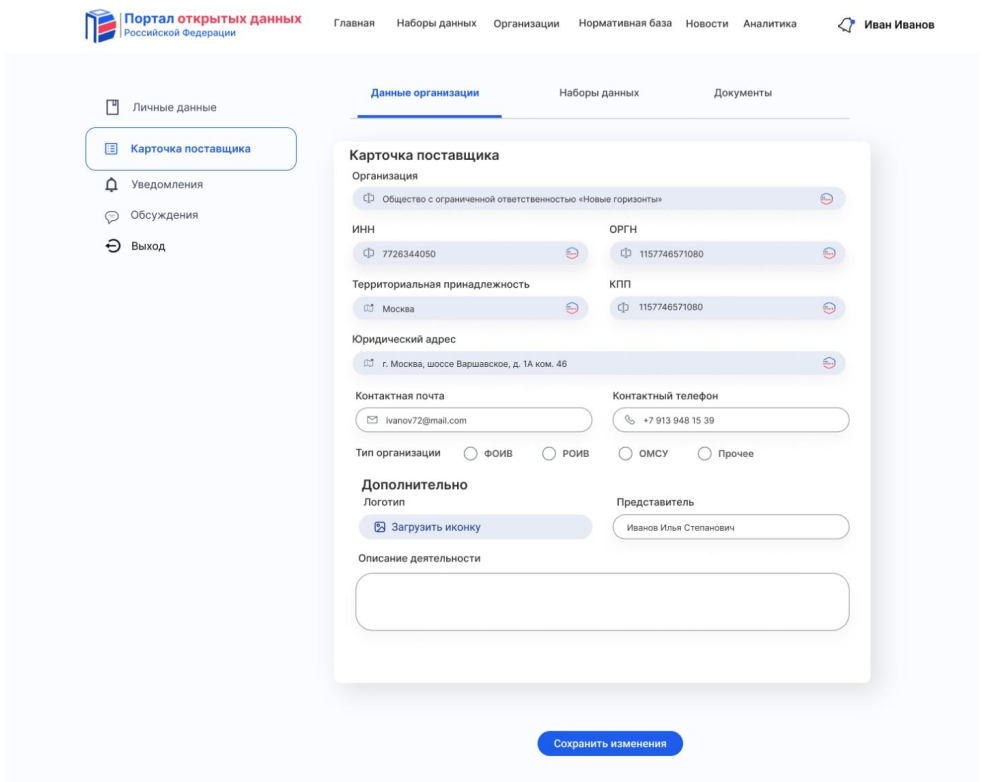The height and width of the screenshot is (782, 984).
Task: Open notifications via bell icon near Иван Иванов
Action: pyautogui.click(x=844, y=25)
